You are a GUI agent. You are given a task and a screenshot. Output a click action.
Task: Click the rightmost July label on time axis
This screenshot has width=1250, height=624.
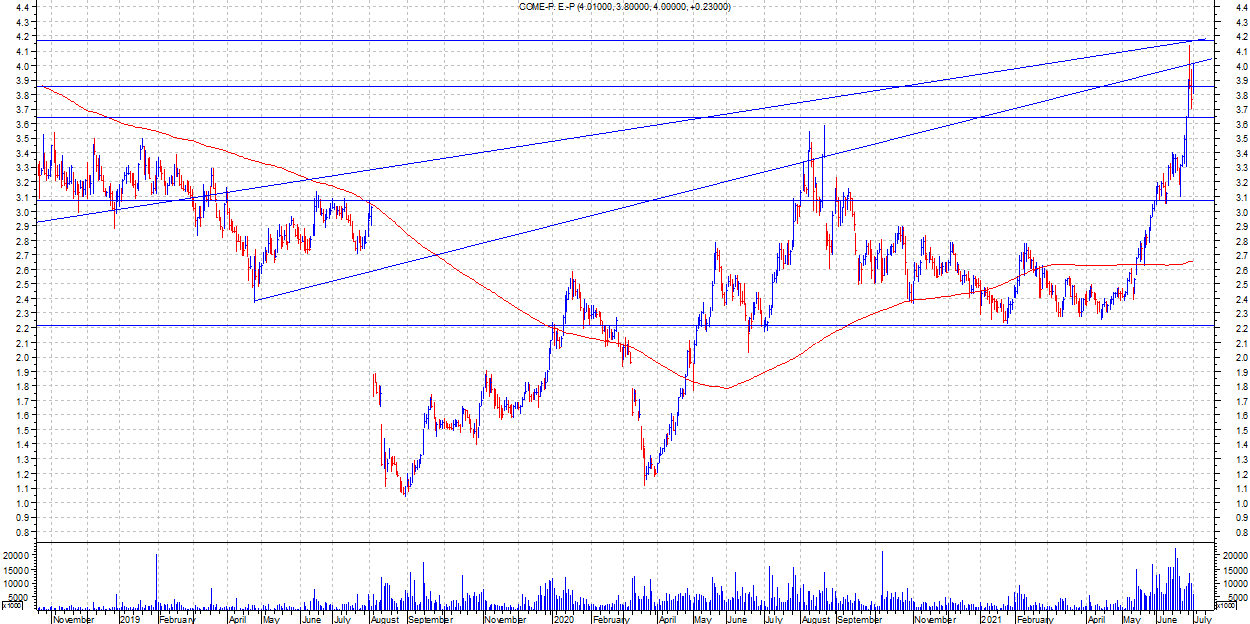tap(1203, 619)
